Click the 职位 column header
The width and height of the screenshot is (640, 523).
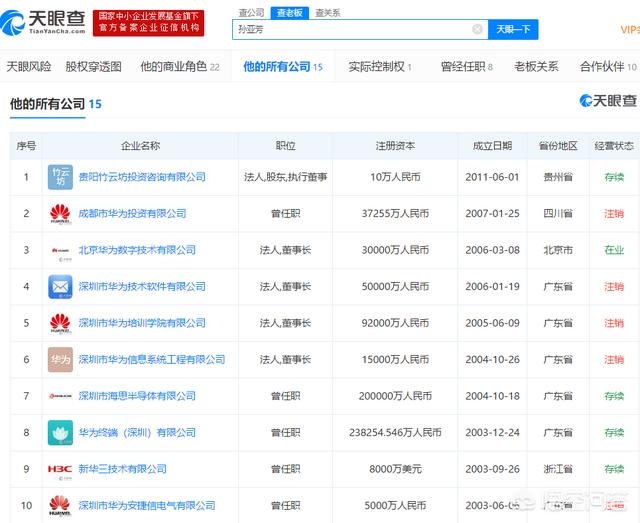(x=285, y=146)
